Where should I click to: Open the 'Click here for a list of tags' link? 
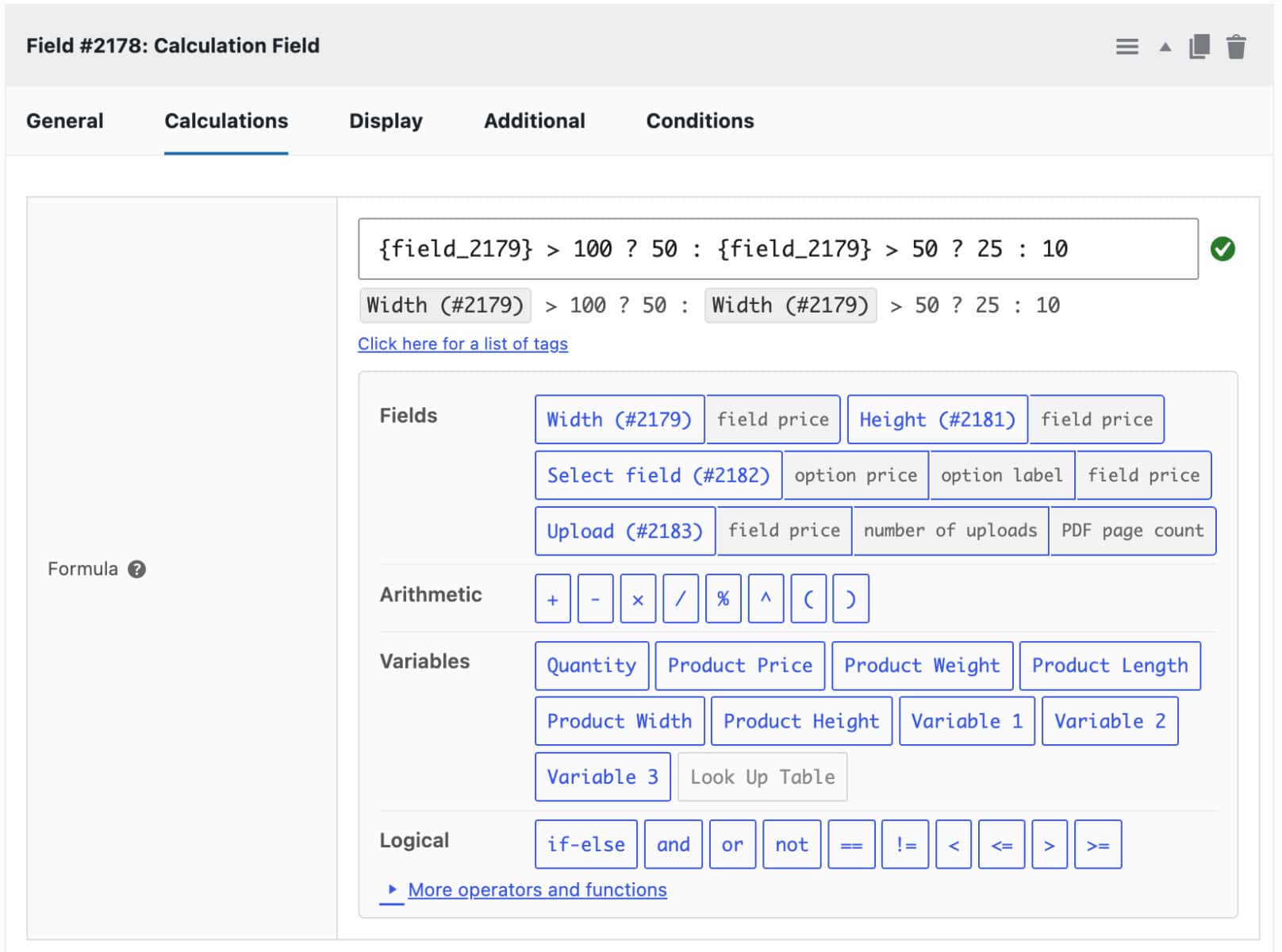tap(463, 344)
